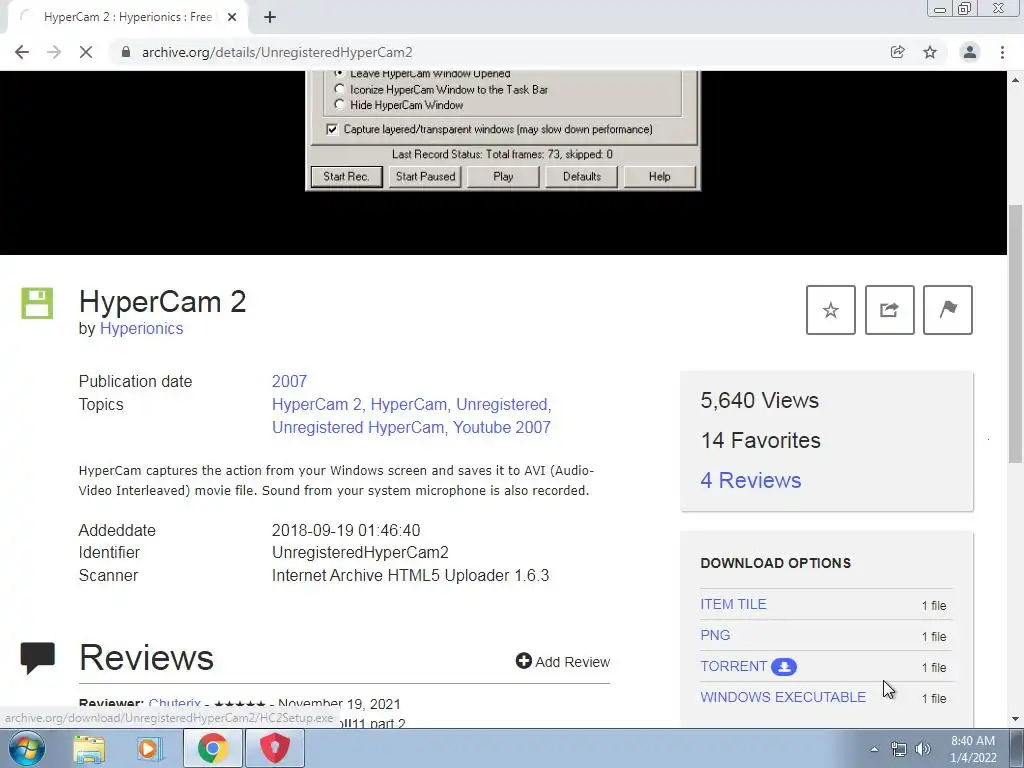Click the taskbar clock showing 8:40 AM
The width and height of the screenshot is (1024, 768).
[973, 749]
